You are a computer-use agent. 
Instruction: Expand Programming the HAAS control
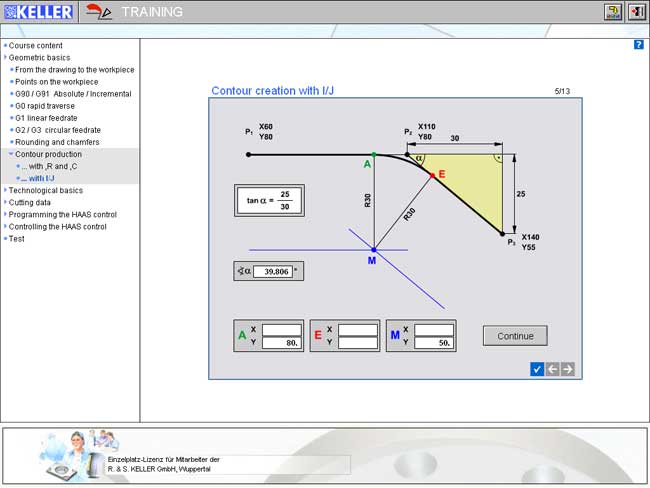coord(63,214)
